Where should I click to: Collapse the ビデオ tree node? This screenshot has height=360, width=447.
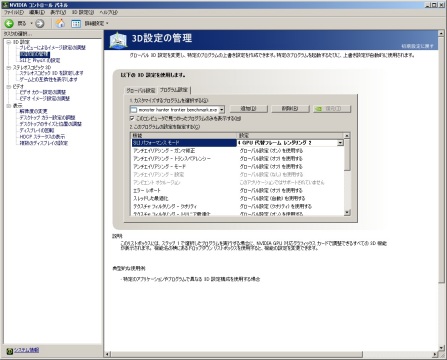point(9,86)
